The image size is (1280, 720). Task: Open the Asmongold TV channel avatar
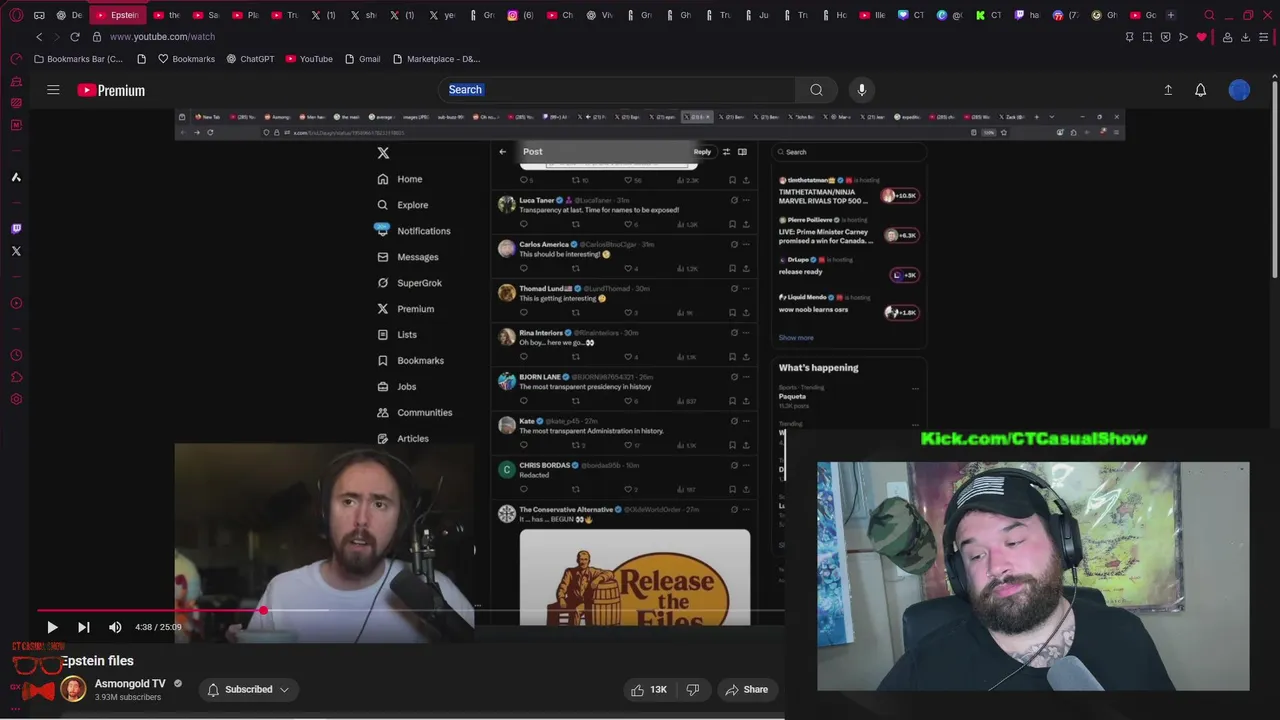(73, 689)
